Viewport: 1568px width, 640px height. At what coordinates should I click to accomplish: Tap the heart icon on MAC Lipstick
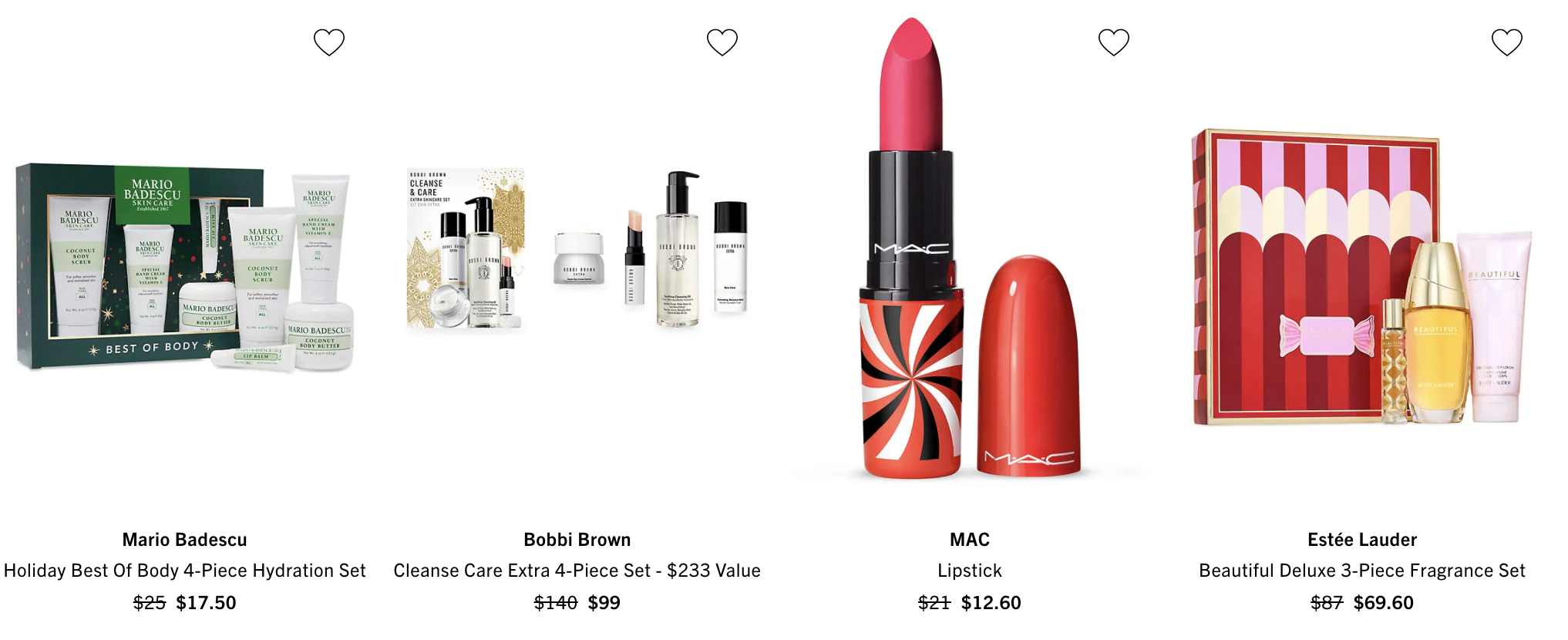[1114, 42]
